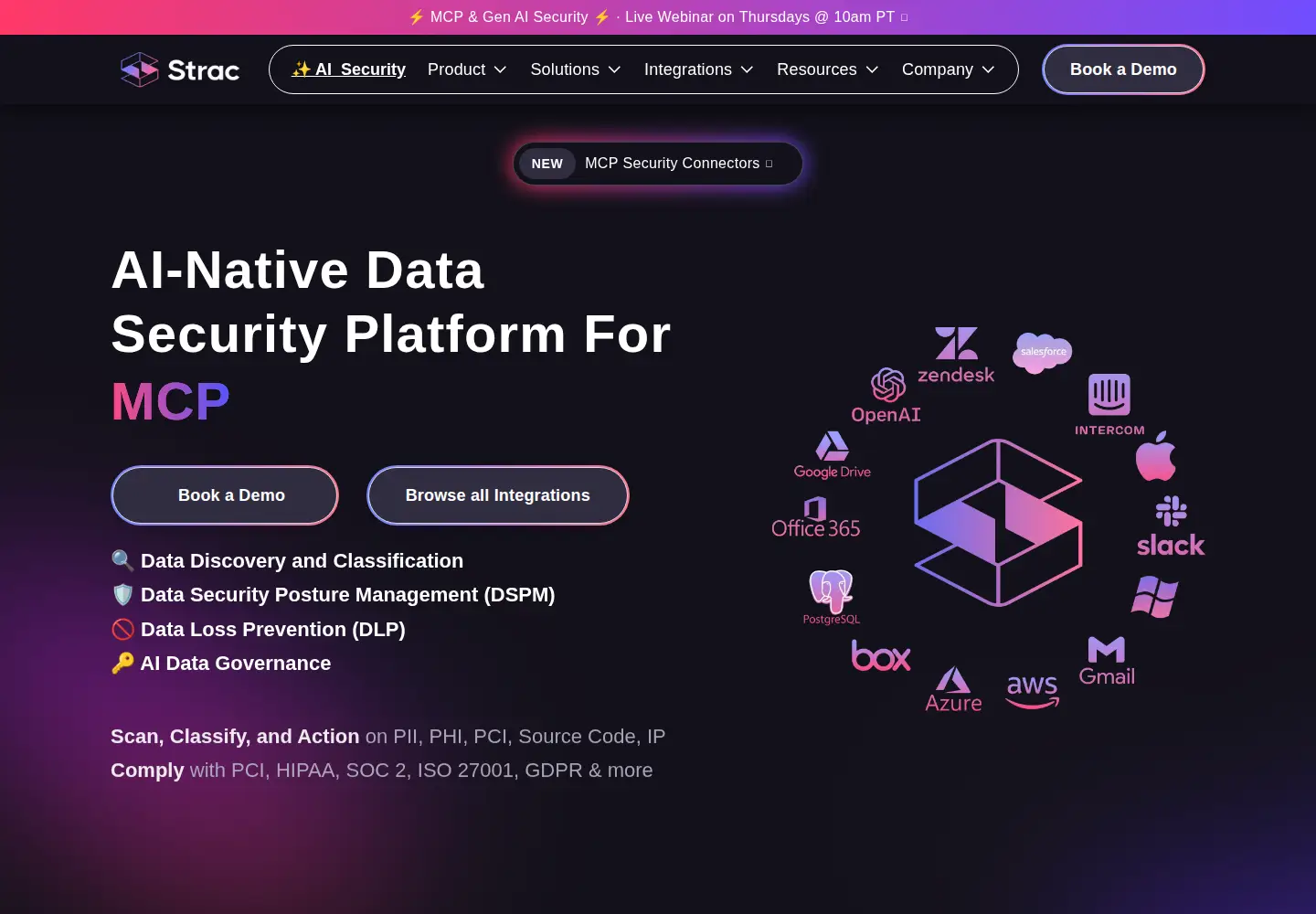The height and width of the screenshot is (914, 1316).
Task: Click the Zendesk integration logo
Action: click(956, 356)
